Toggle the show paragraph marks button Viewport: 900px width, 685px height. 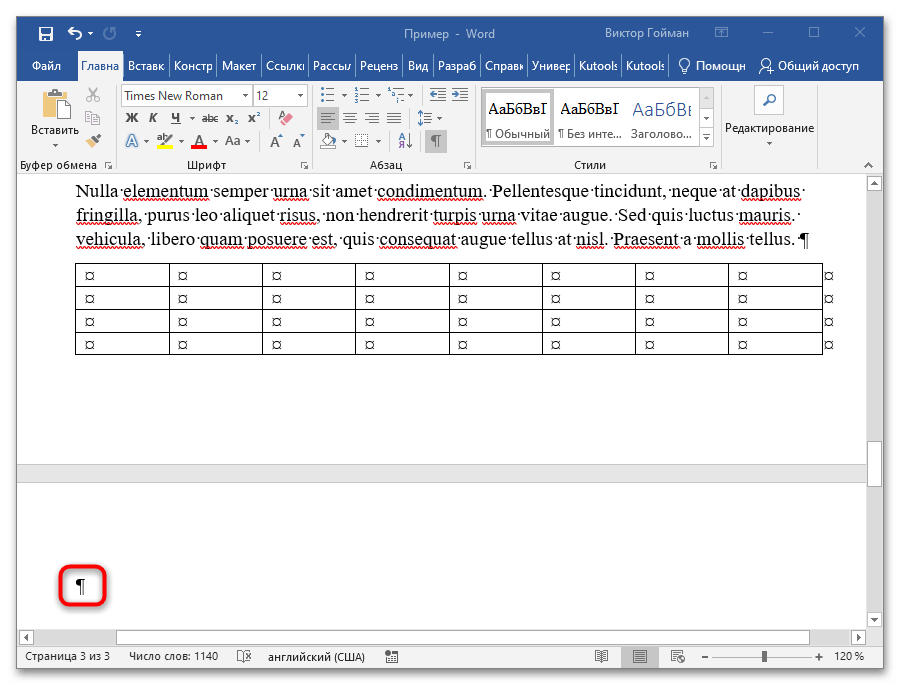pyautogui.click(x=436, y=141)
